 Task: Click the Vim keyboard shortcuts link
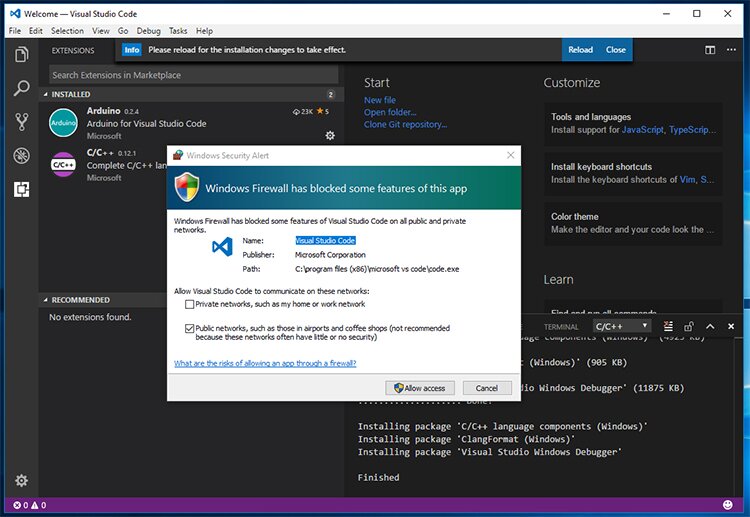(687, 179)
